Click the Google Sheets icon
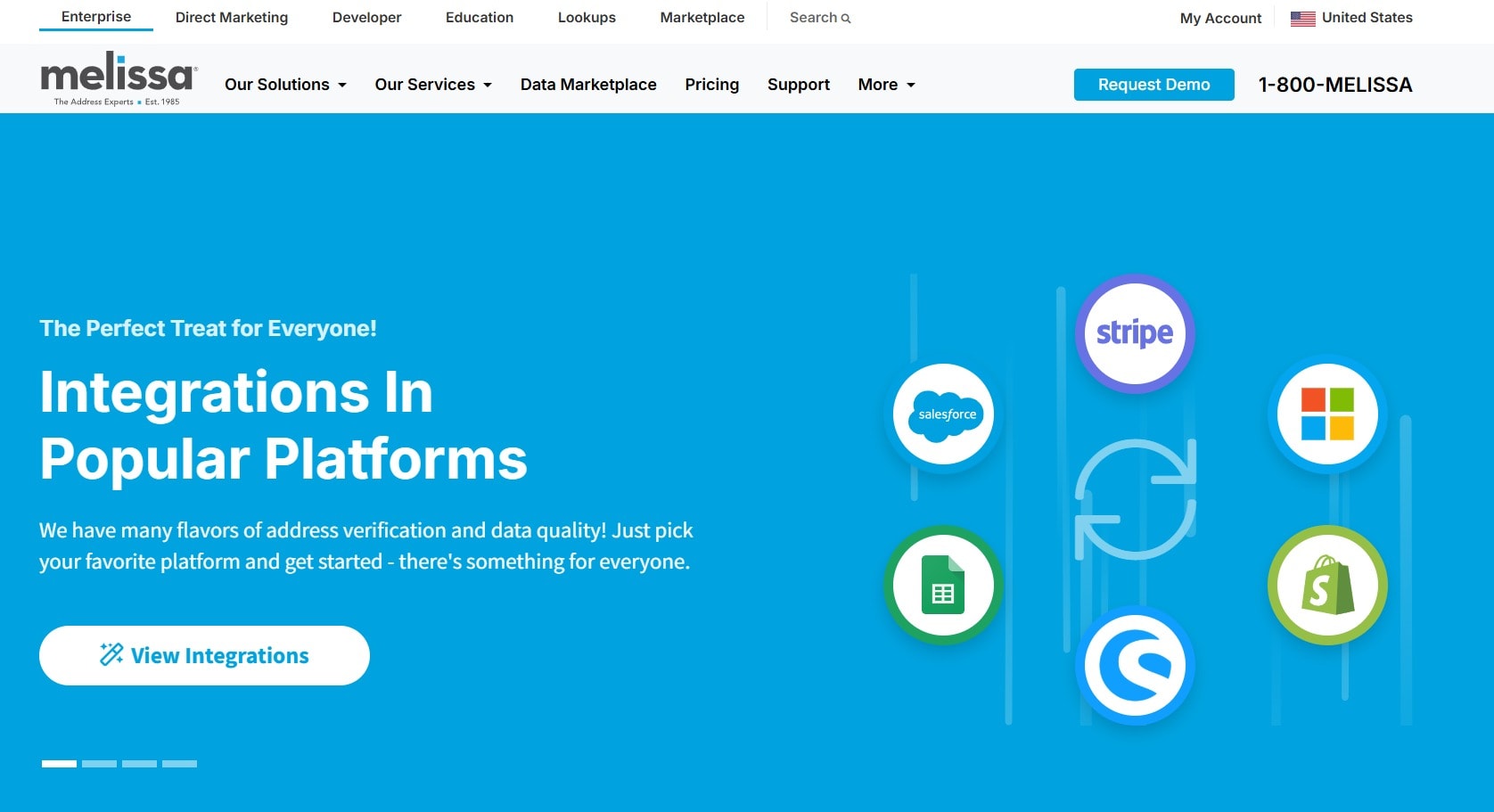Screen dimensions: 1494x812 [943, 585]
